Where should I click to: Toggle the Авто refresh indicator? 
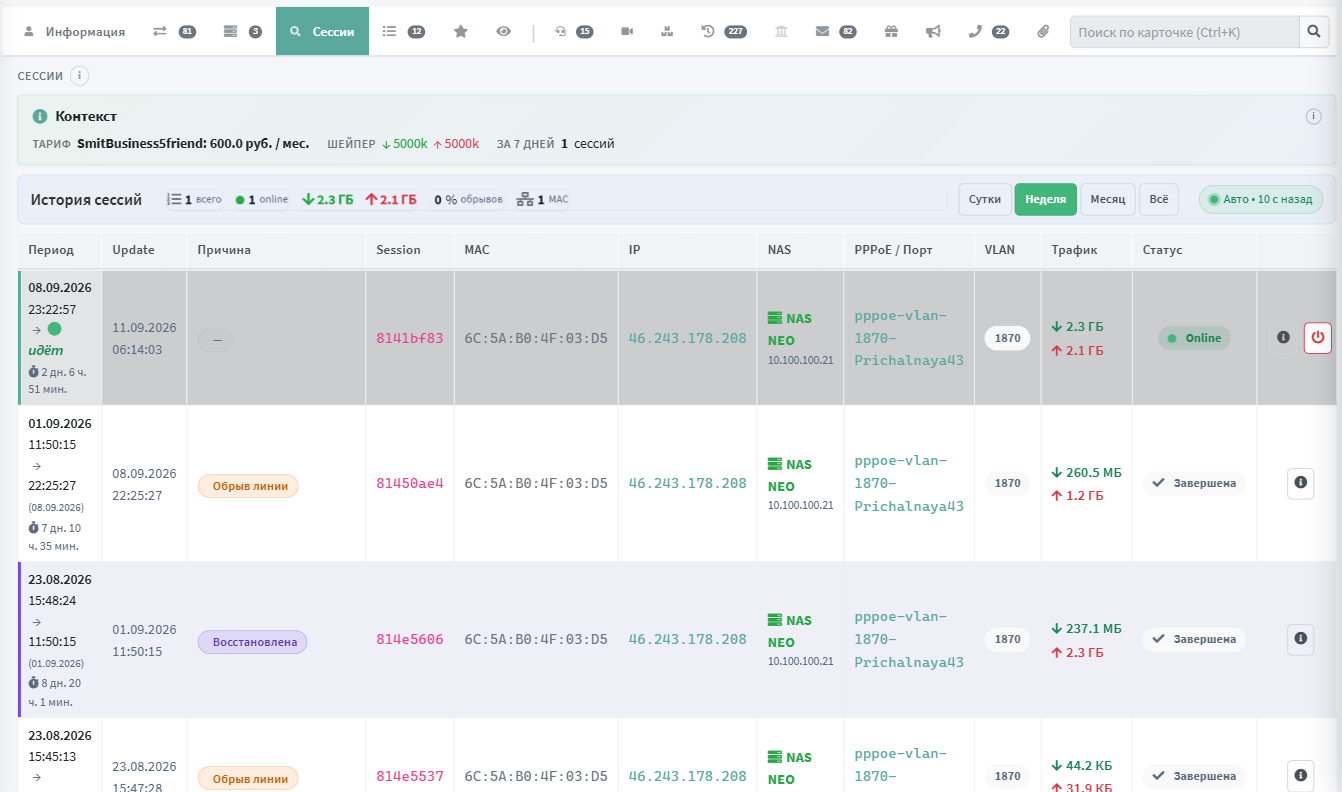[1261, 199]
